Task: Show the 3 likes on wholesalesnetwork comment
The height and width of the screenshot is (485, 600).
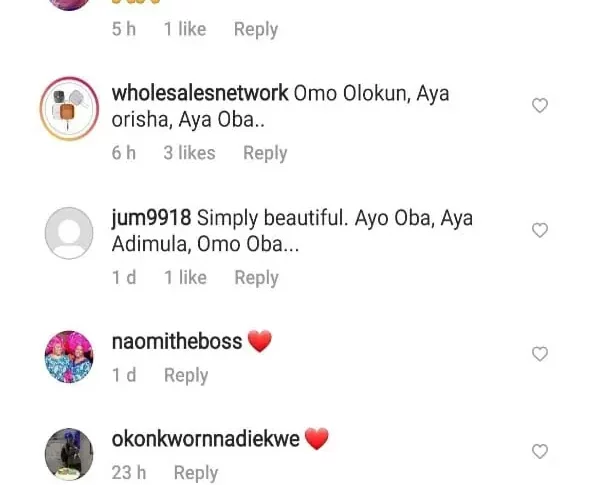Action: pos(189,153)
